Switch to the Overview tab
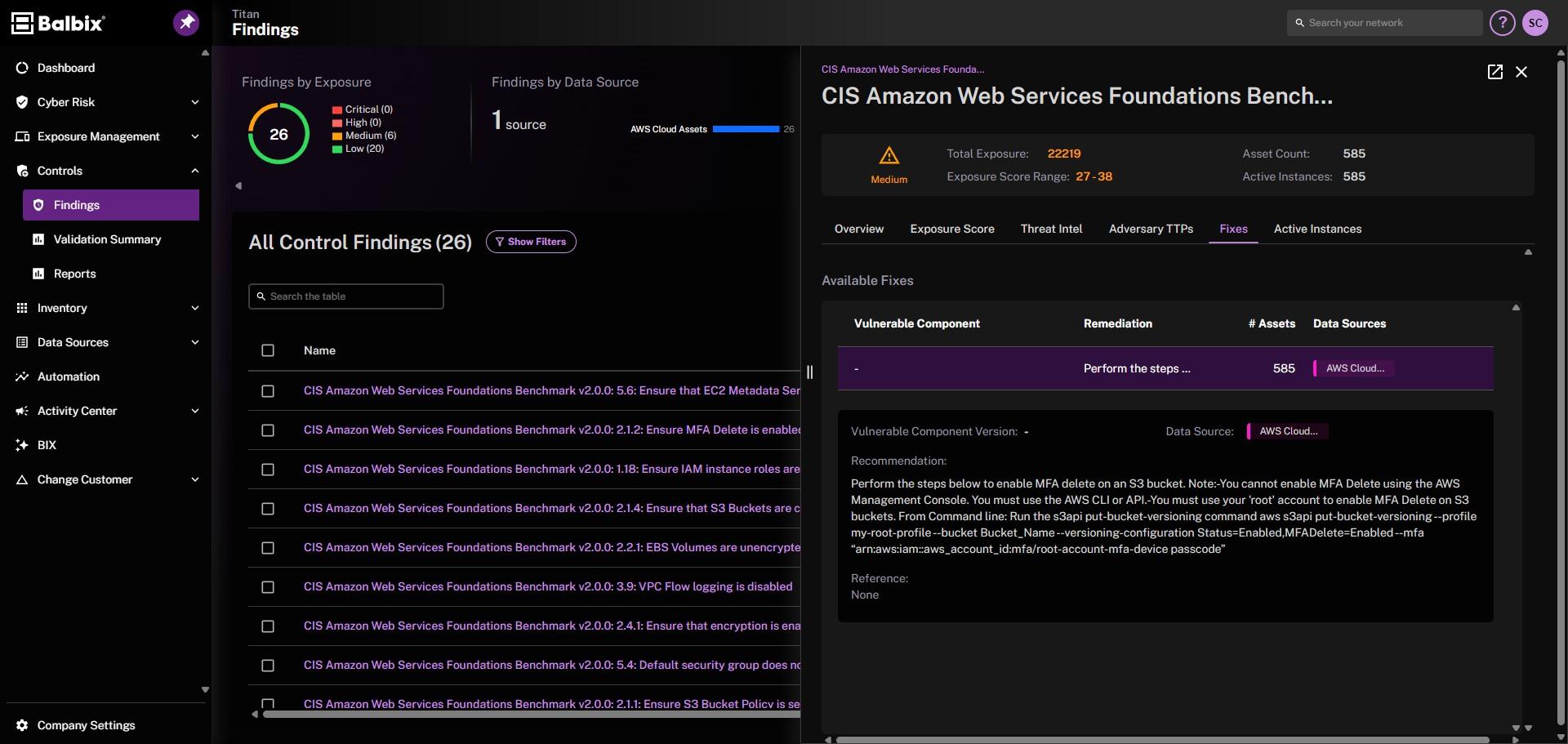1568x744 pixels. click(859, 229)
